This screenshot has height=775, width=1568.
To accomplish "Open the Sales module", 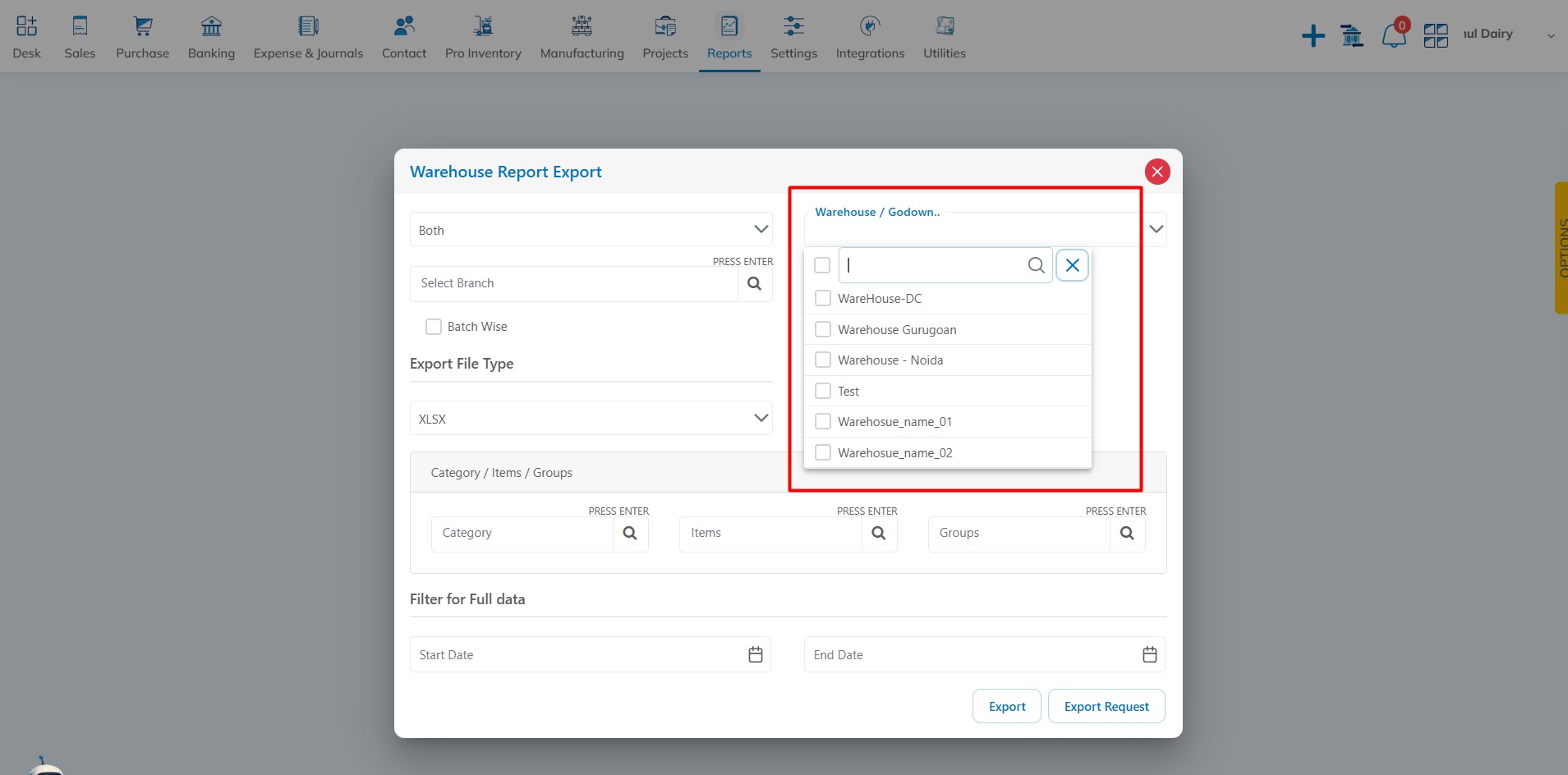I will (80, 37).
